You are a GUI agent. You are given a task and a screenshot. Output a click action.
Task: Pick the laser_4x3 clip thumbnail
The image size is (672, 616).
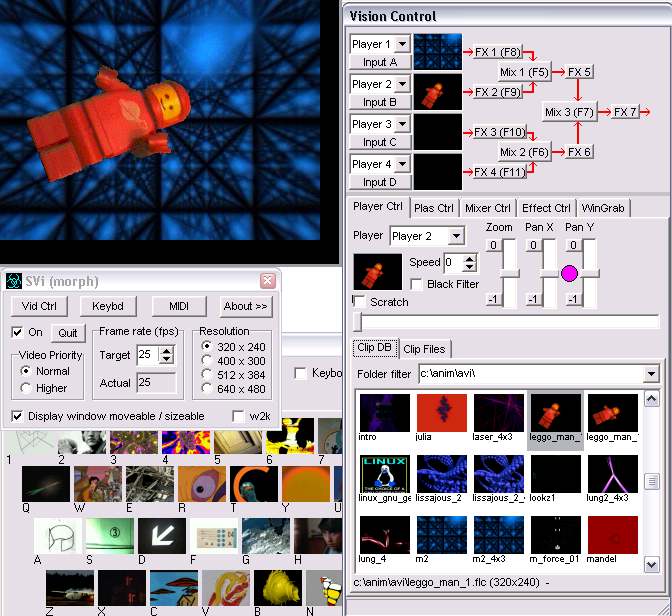(498, 413)
